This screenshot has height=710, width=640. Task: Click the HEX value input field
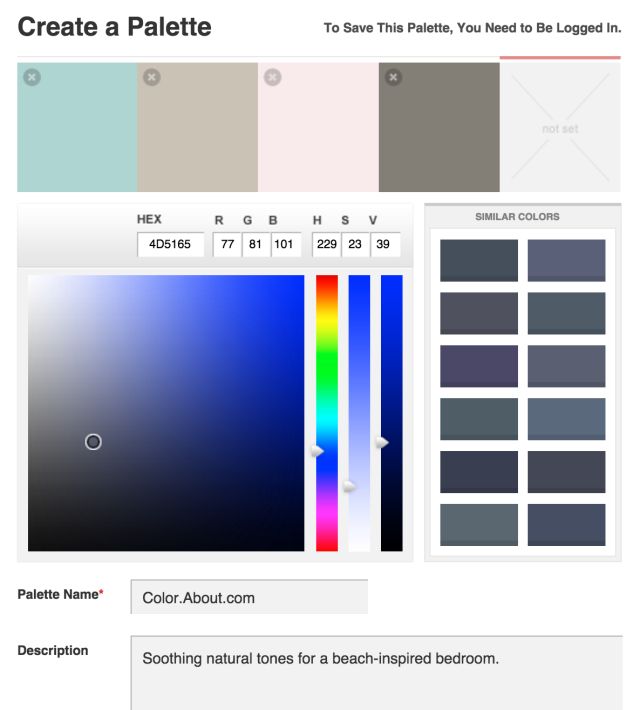tap(170, 245)
